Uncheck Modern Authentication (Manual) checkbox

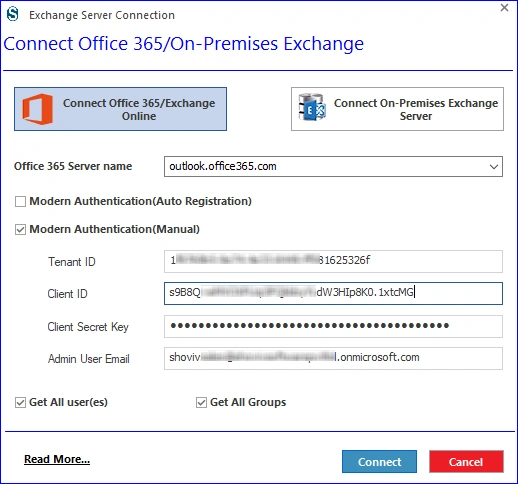tap(20, 229)
